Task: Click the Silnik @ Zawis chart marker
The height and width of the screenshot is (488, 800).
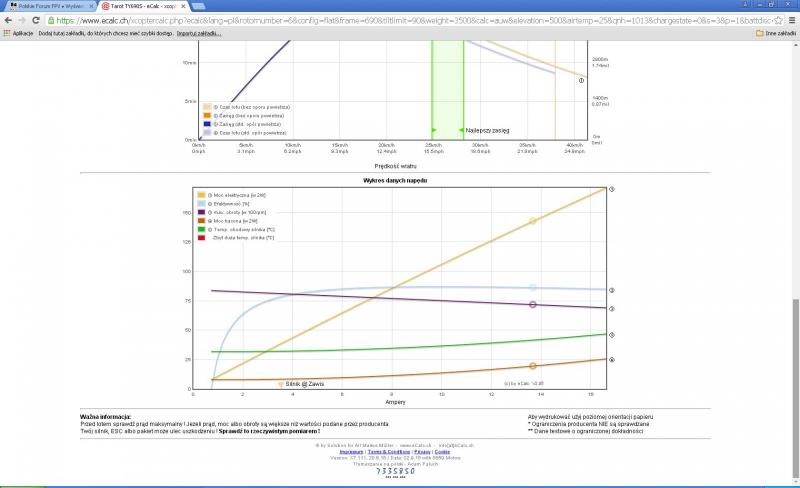Action: pos(281,383)
